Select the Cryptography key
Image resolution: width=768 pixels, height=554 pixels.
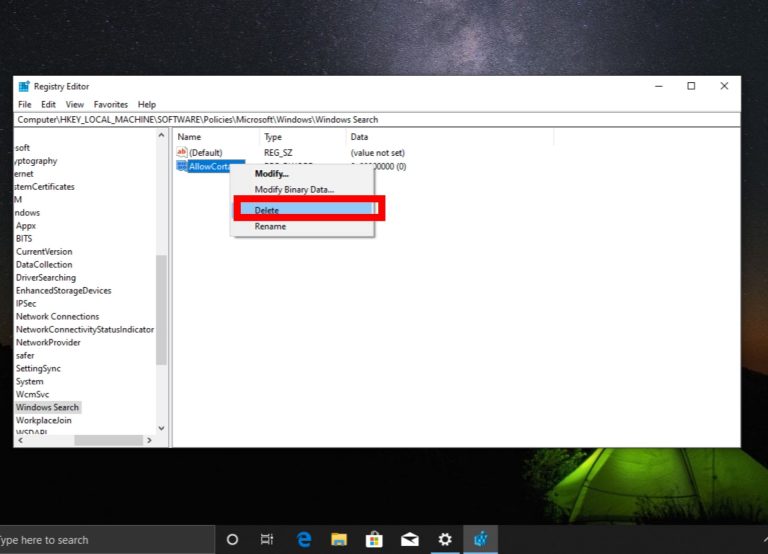(36, 161)
